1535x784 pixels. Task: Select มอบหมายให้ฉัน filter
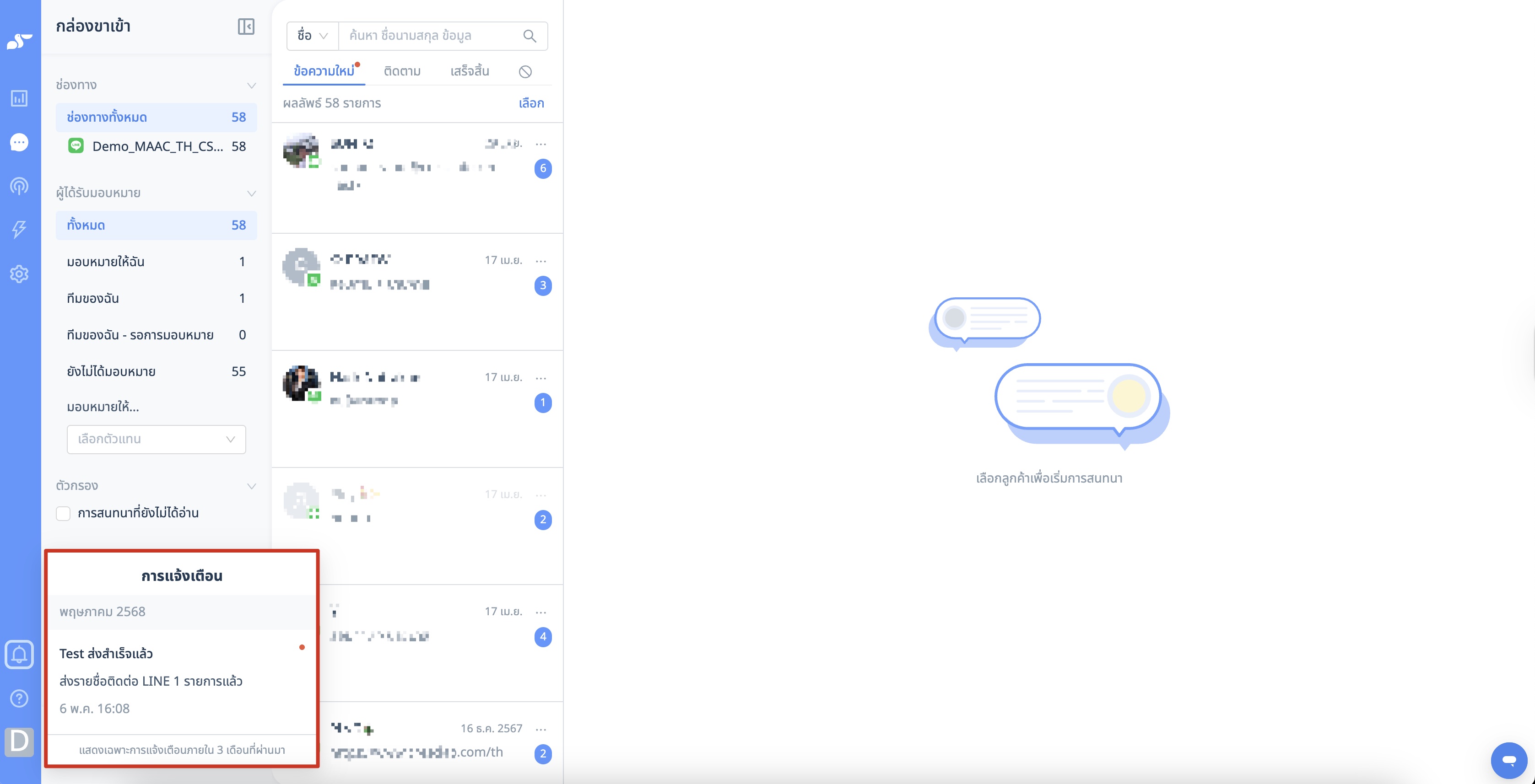(156, 262)
